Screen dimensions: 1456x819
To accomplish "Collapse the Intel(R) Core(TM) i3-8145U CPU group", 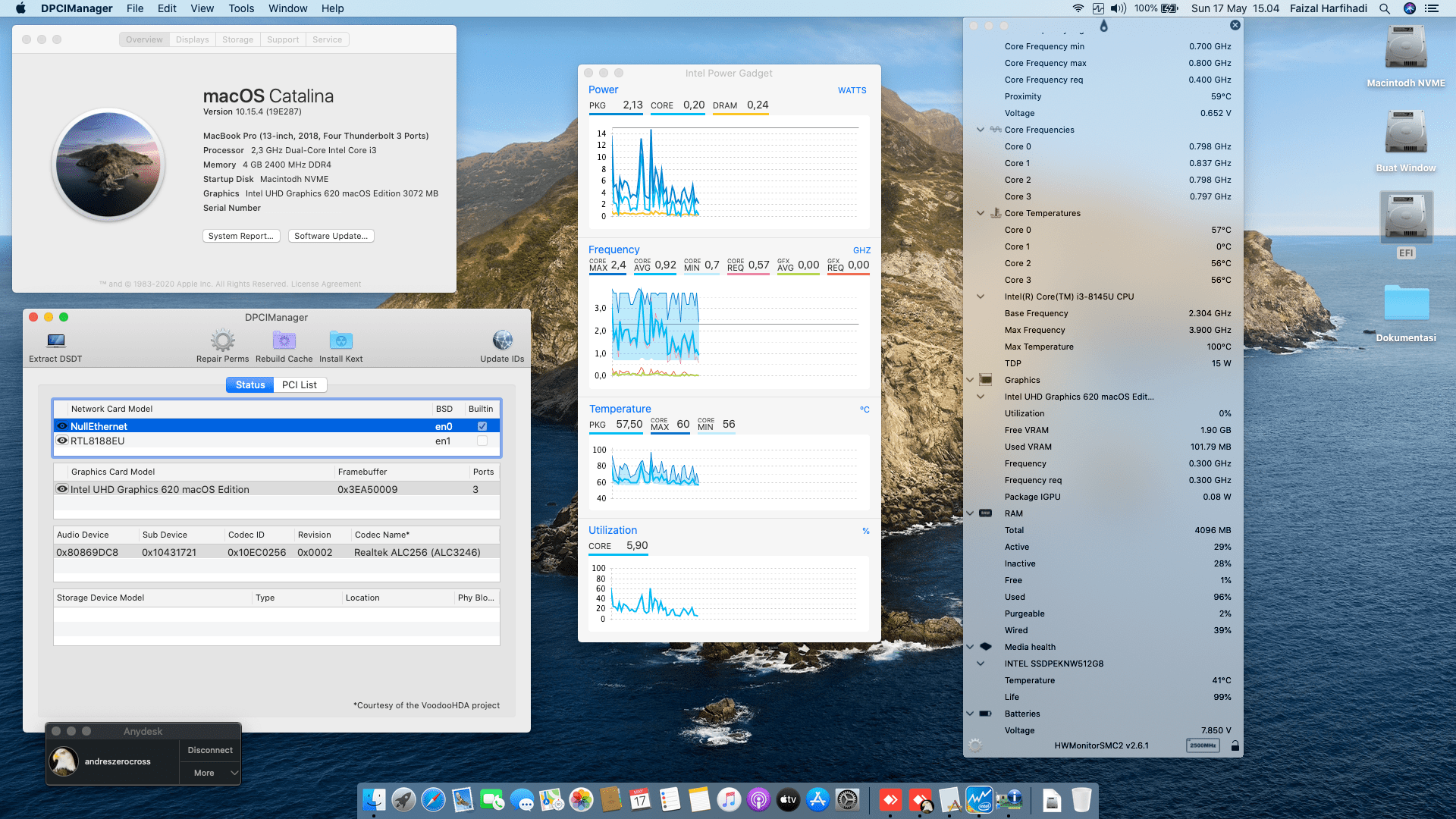I will click(x=981, y=297).
